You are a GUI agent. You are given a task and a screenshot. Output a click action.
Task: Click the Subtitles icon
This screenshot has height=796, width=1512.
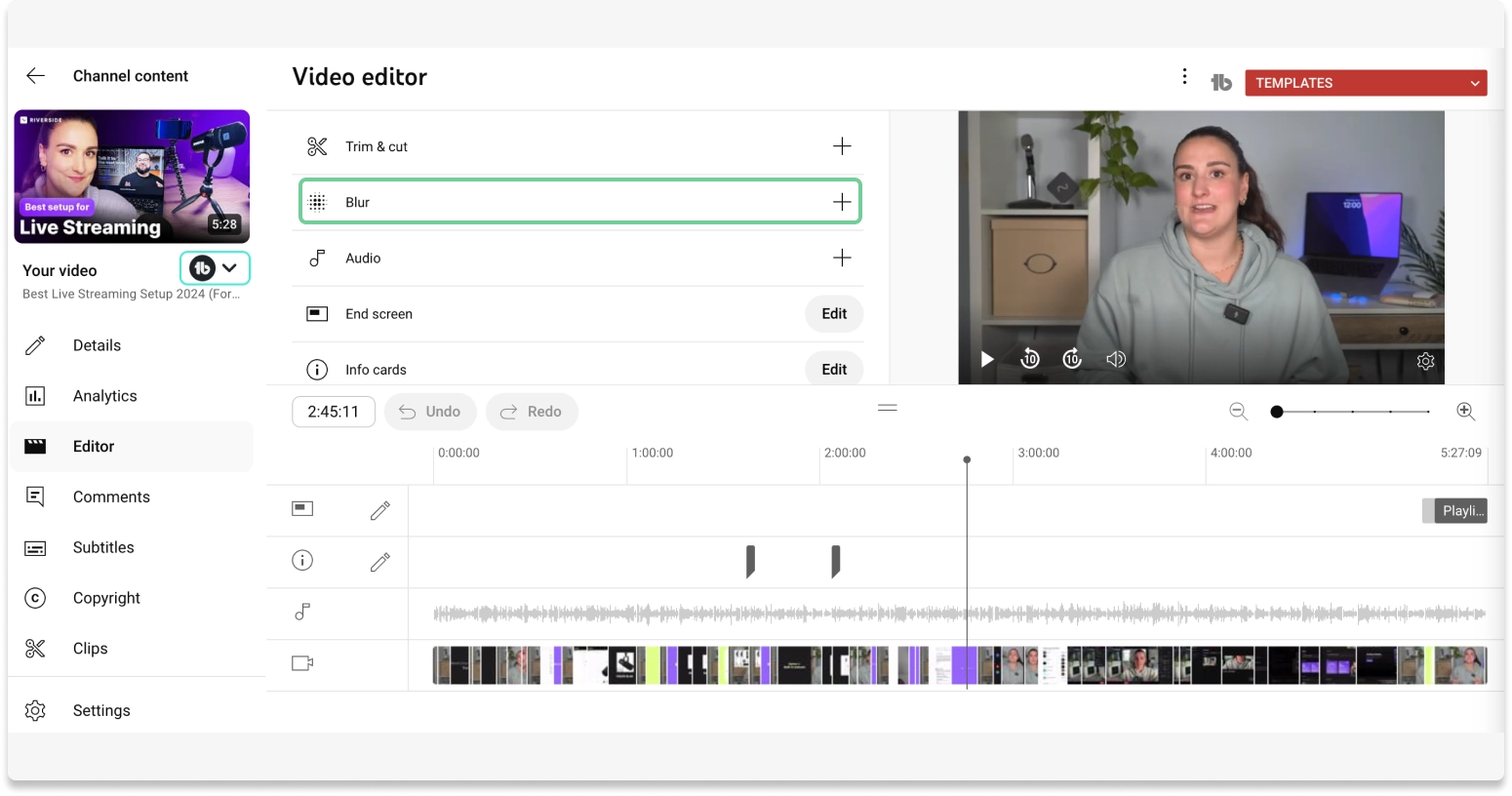tap(35, 548)
